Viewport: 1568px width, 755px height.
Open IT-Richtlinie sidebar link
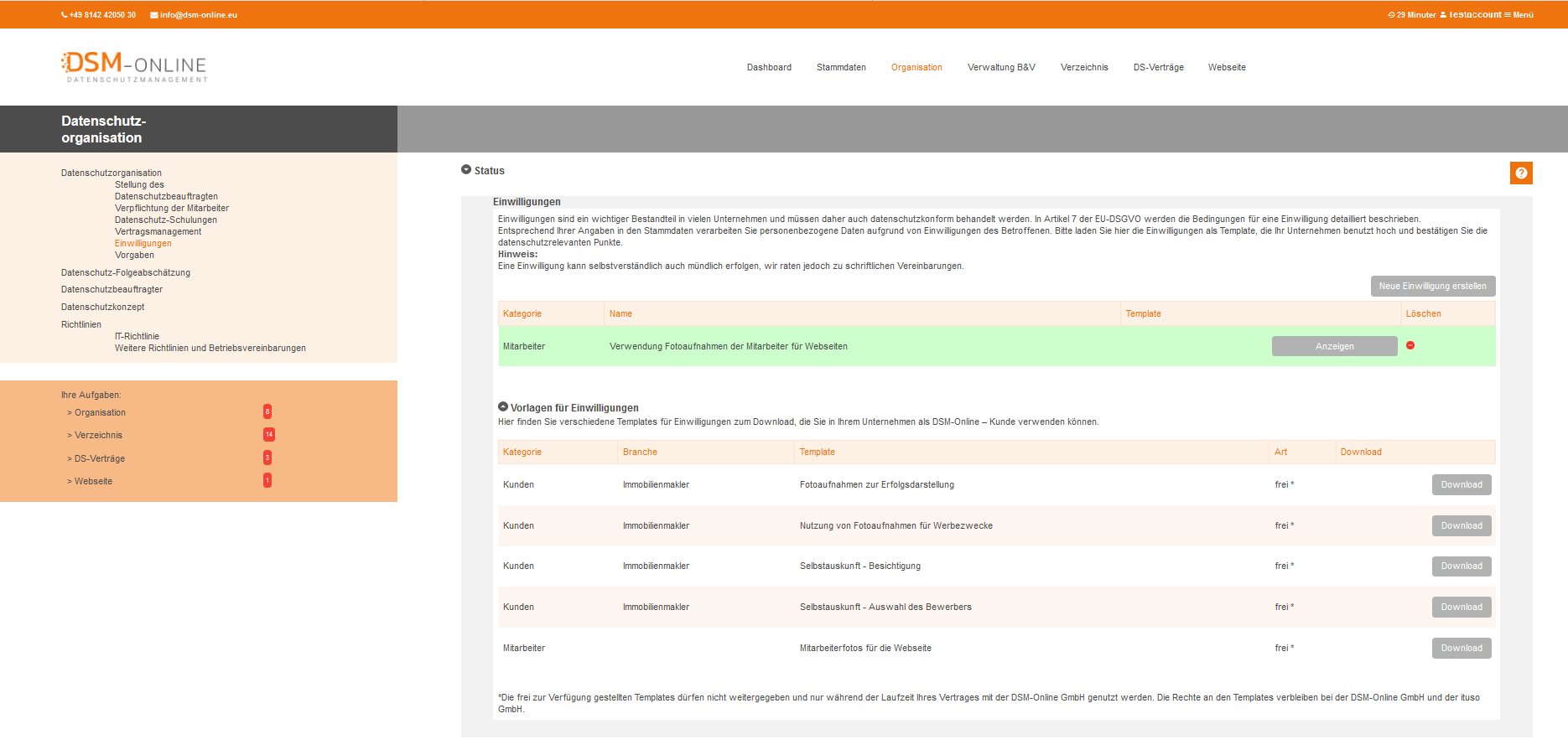coord(137,336)
